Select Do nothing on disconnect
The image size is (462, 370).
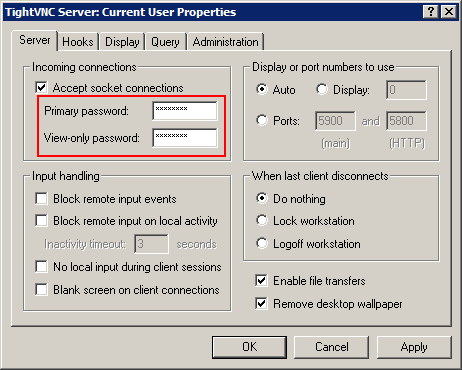point(262,198)
